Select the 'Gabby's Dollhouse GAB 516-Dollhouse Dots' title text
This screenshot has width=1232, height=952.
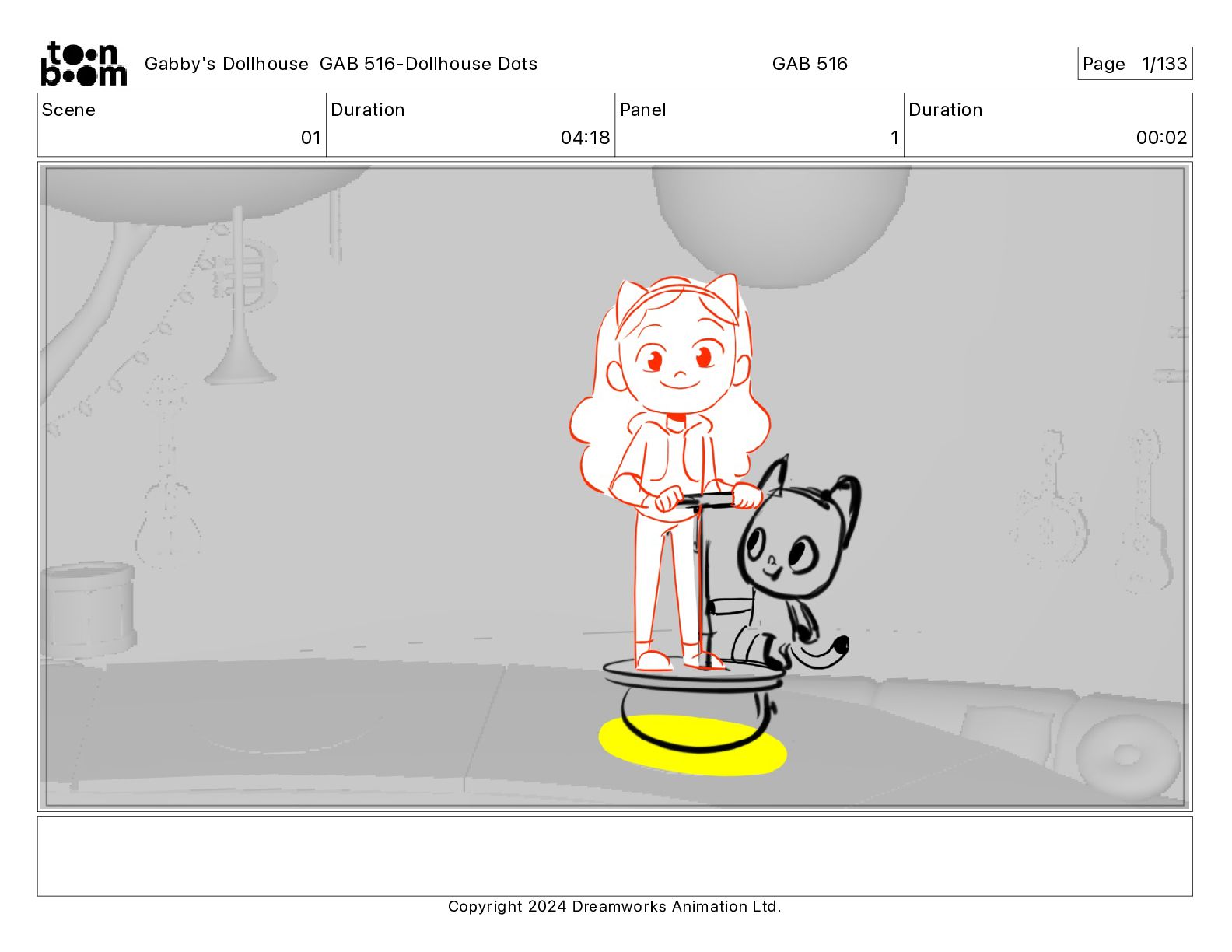pos(341,64)
